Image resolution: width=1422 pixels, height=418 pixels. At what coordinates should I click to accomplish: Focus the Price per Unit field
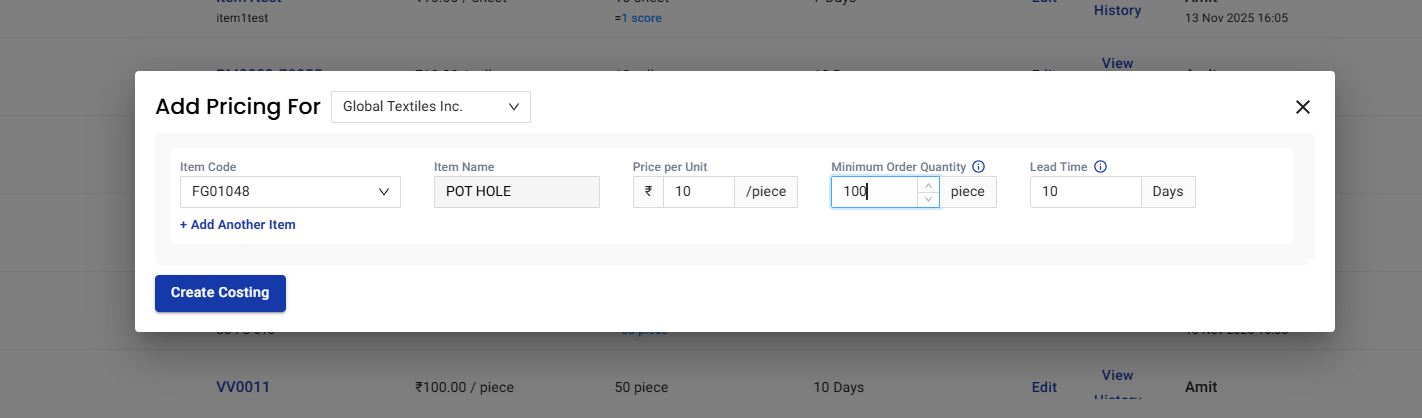tap(698, 192)
